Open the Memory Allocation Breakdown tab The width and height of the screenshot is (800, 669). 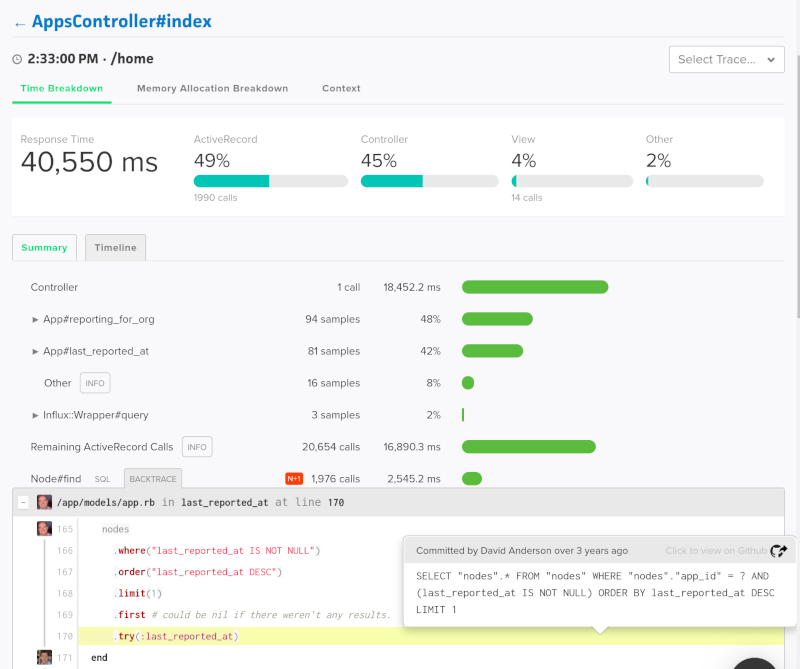coord(212,88)
